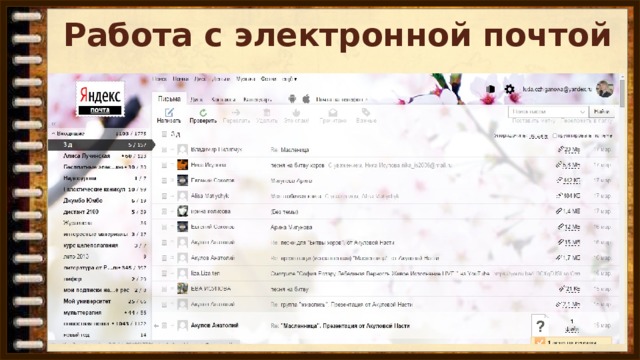Open the лето 2013 folder
The image size is (640, 360).
click(x=76, y=257)
